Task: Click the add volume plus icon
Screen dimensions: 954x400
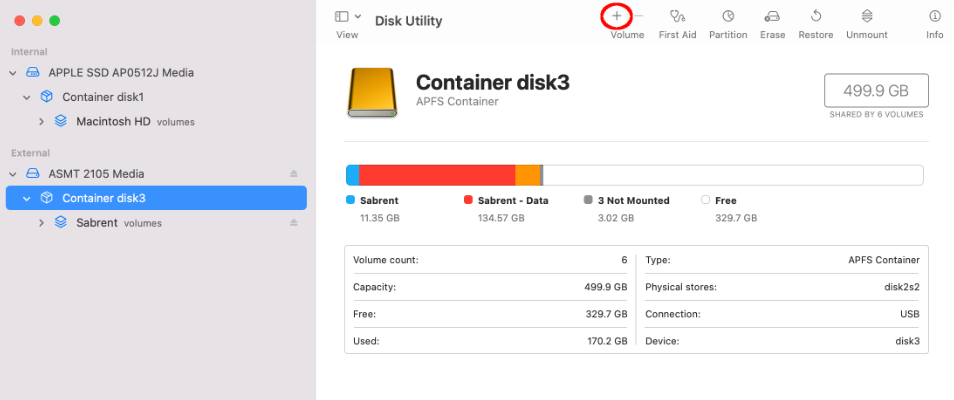Action: tap(616, 16)
